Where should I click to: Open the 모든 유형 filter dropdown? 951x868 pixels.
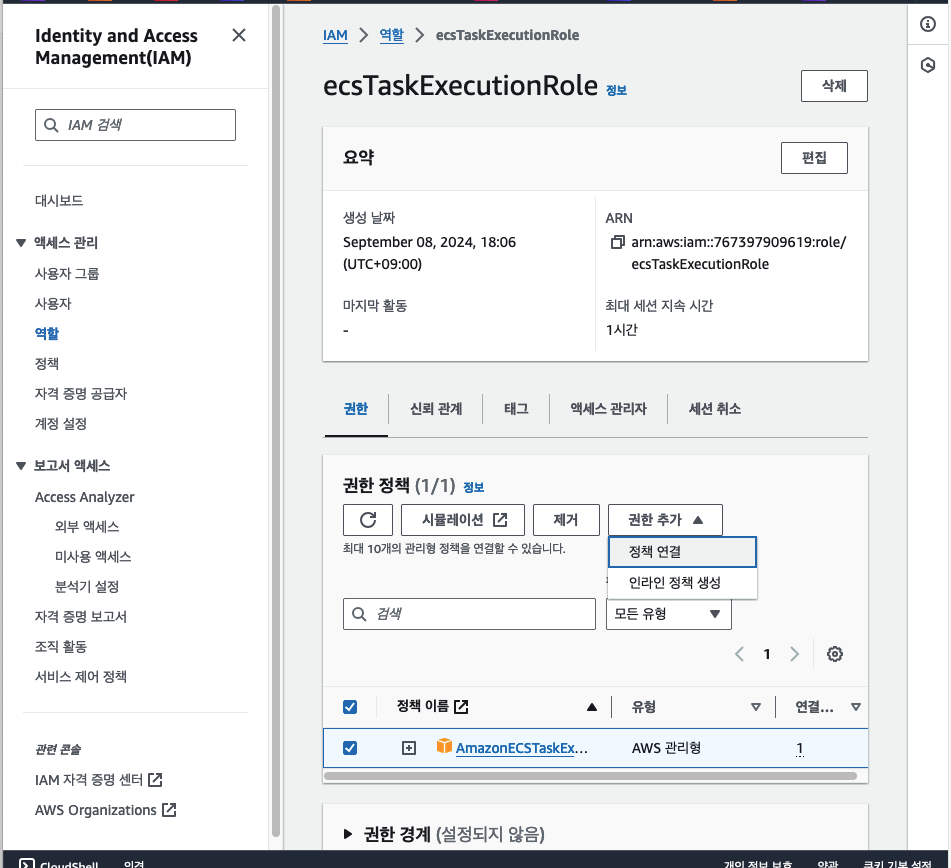pyautogui.click(x=668, y=614)
